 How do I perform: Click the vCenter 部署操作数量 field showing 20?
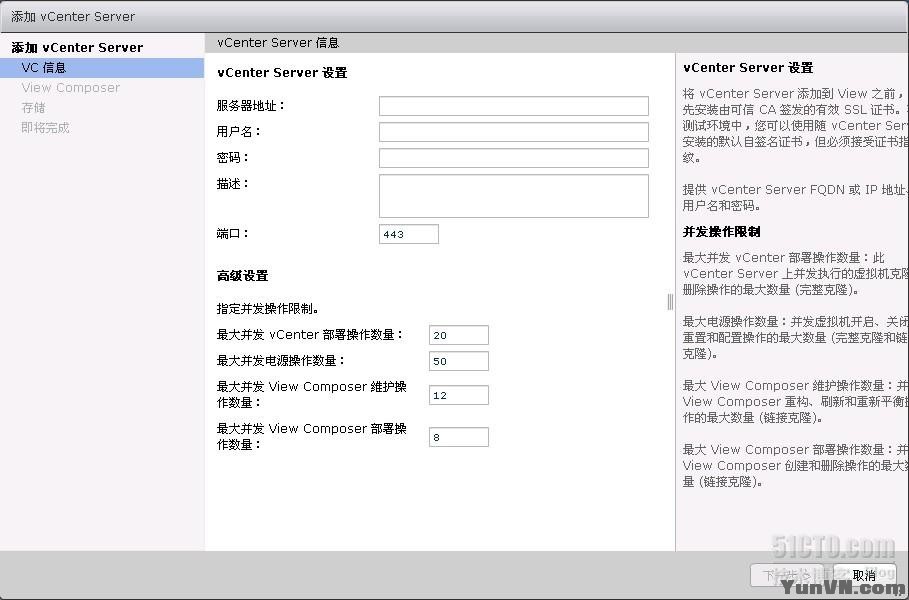click(459, 335)
